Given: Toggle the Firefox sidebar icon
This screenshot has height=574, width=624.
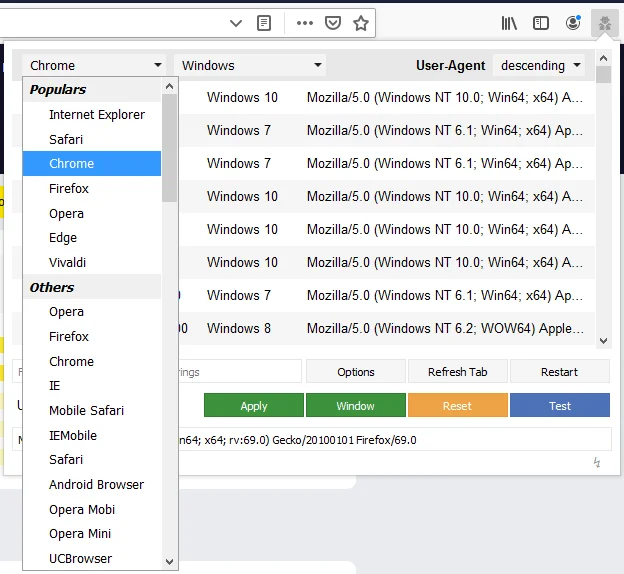Looking at the screenshot, I should pyautogui.click(x=540, y=23).
